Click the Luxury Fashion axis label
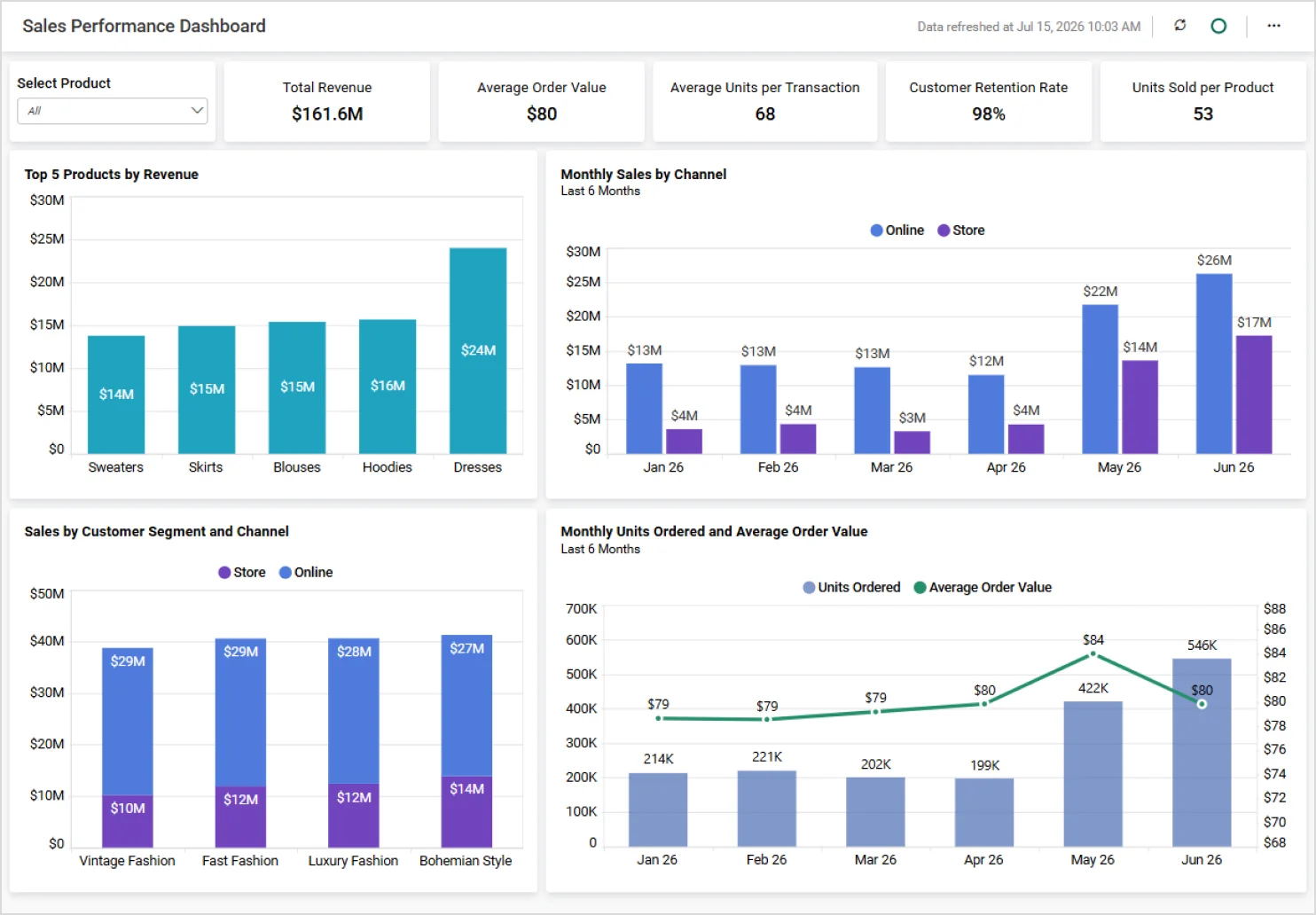This screenshot has height=915, width=1316. pyautogui.click(x=353, y=861)
